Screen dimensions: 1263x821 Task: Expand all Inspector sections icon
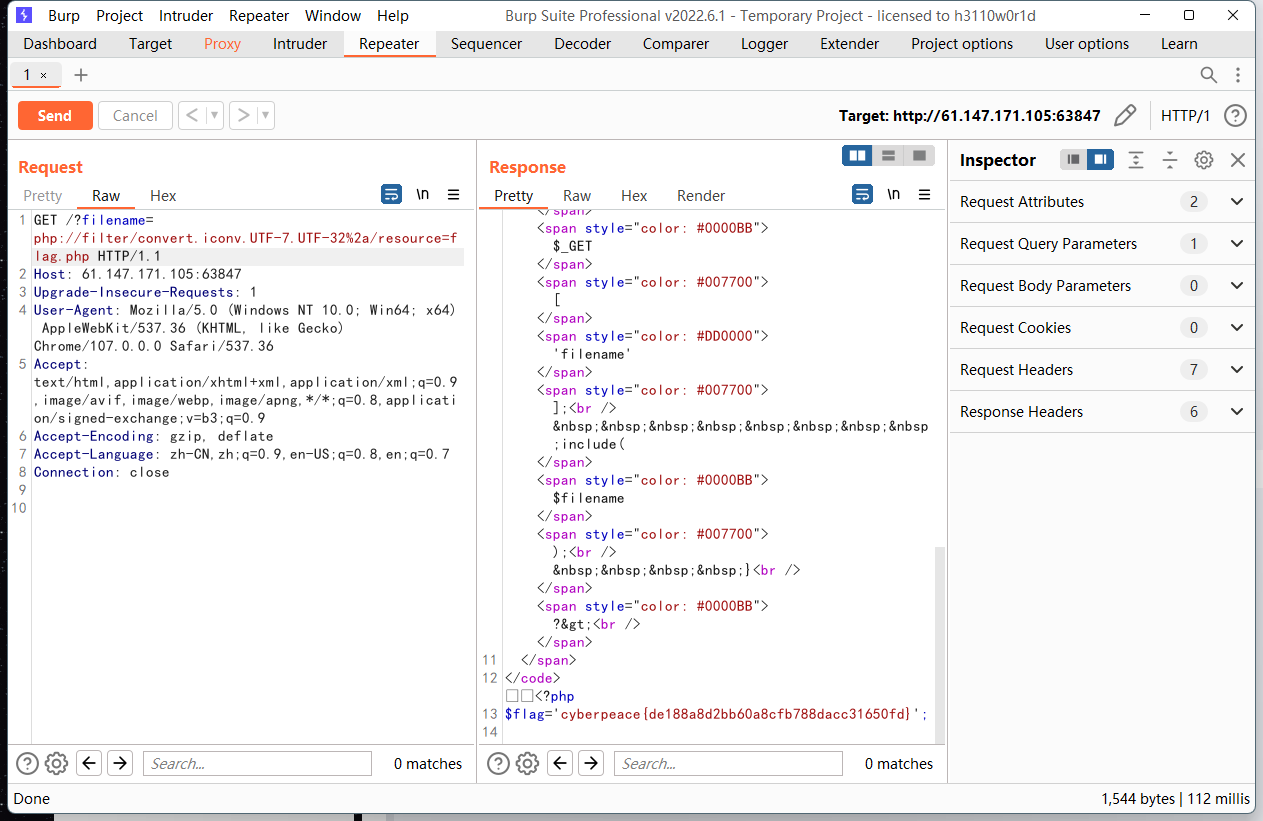click(1136, 160)
